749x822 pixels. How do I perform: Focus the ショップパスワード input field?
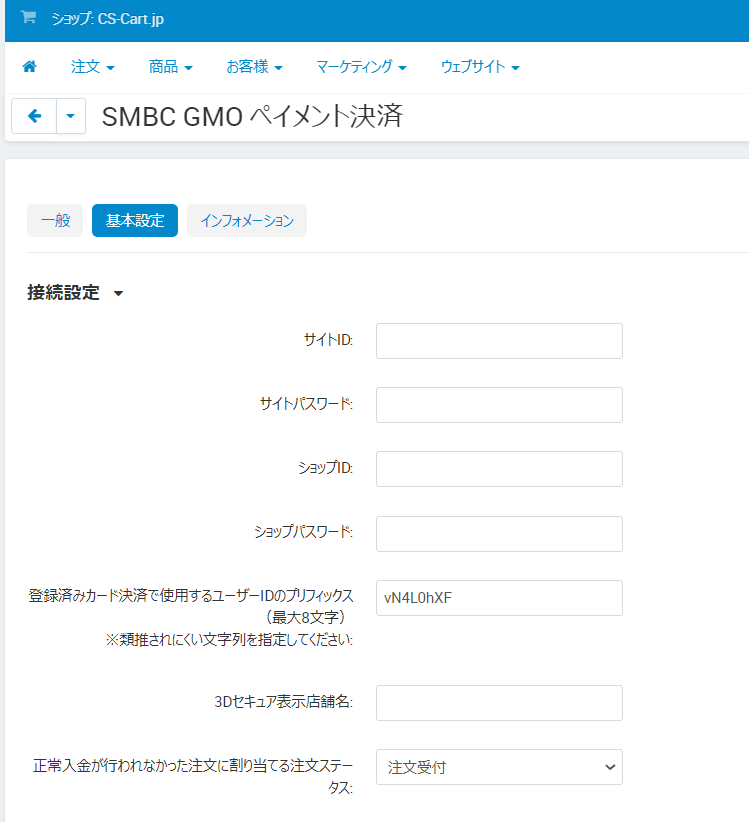[499, 534]
